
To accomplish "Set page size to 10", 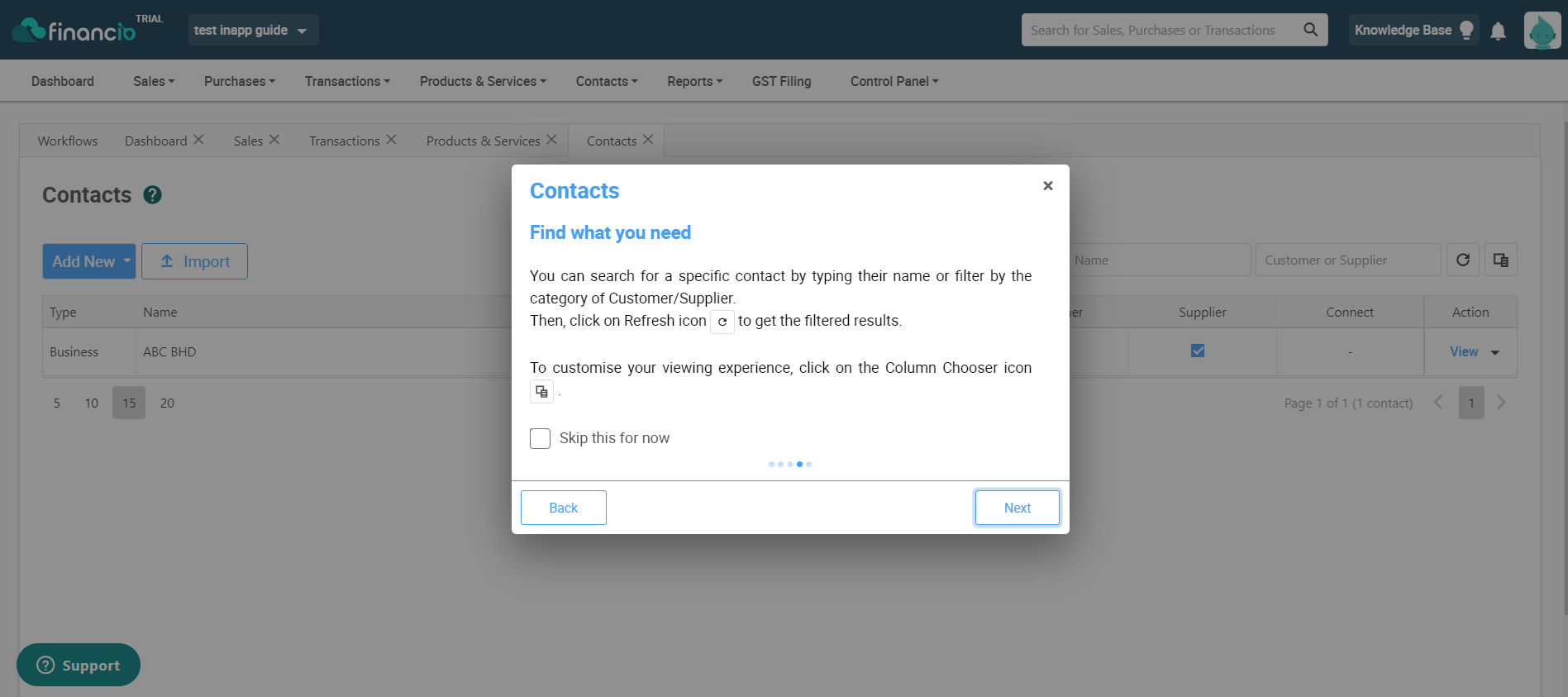I will 91,403.
